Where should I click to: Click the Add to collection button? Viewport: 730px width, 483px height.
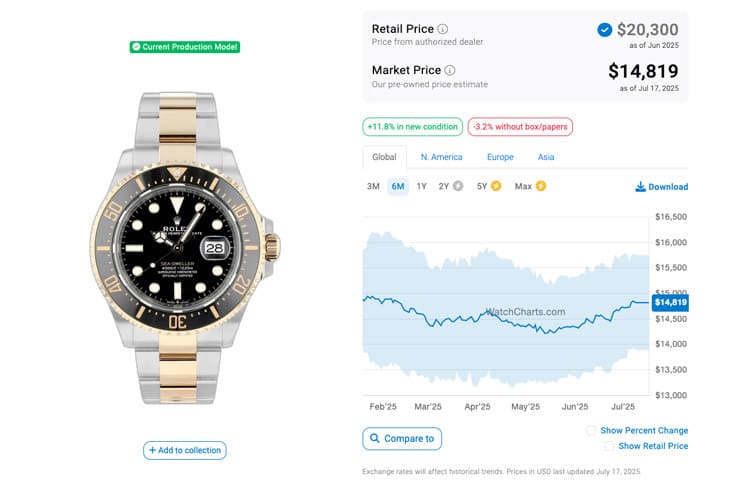pos(185,450)
